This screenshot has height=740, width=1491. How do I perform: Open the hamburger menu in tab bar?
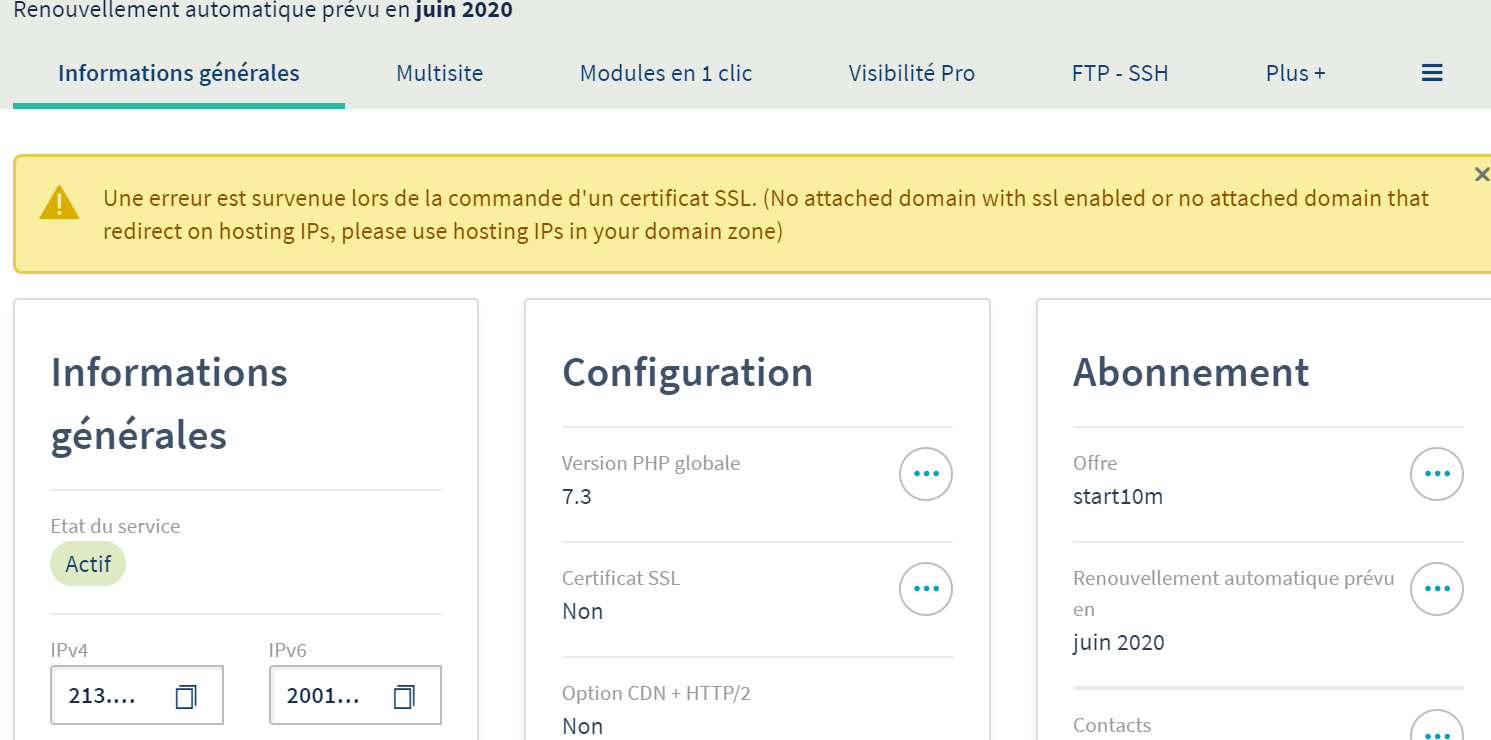click(1432, 73)
